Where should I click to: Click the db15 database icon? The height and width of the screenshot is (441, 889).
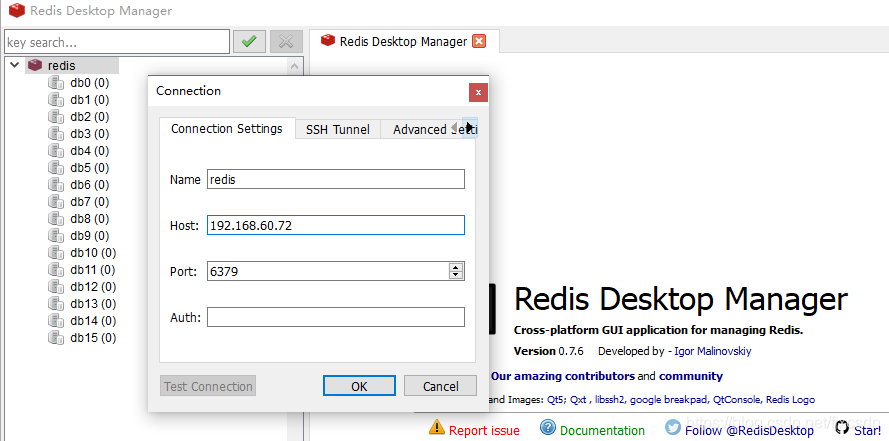tap(56, 338)
